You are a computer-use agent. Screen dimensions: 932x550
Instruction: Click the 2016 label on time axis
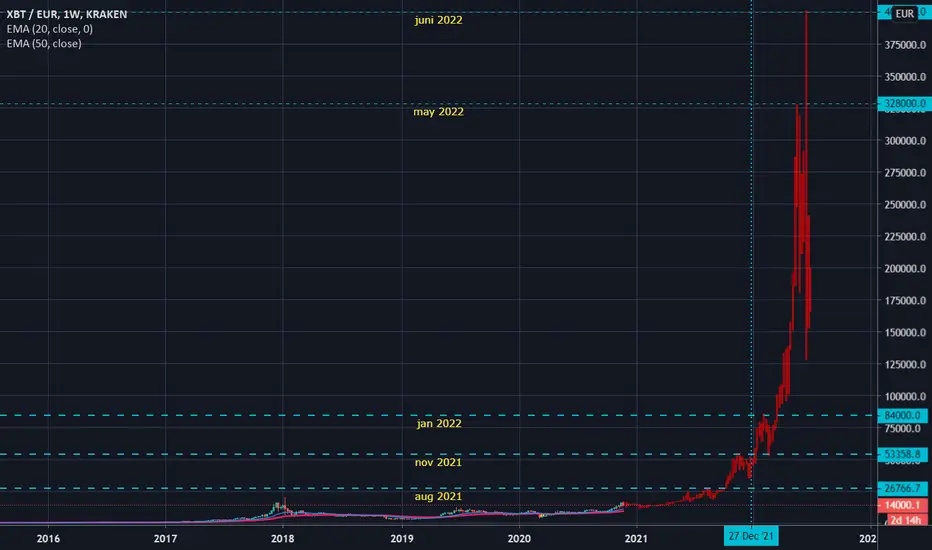tap(48, 539)
